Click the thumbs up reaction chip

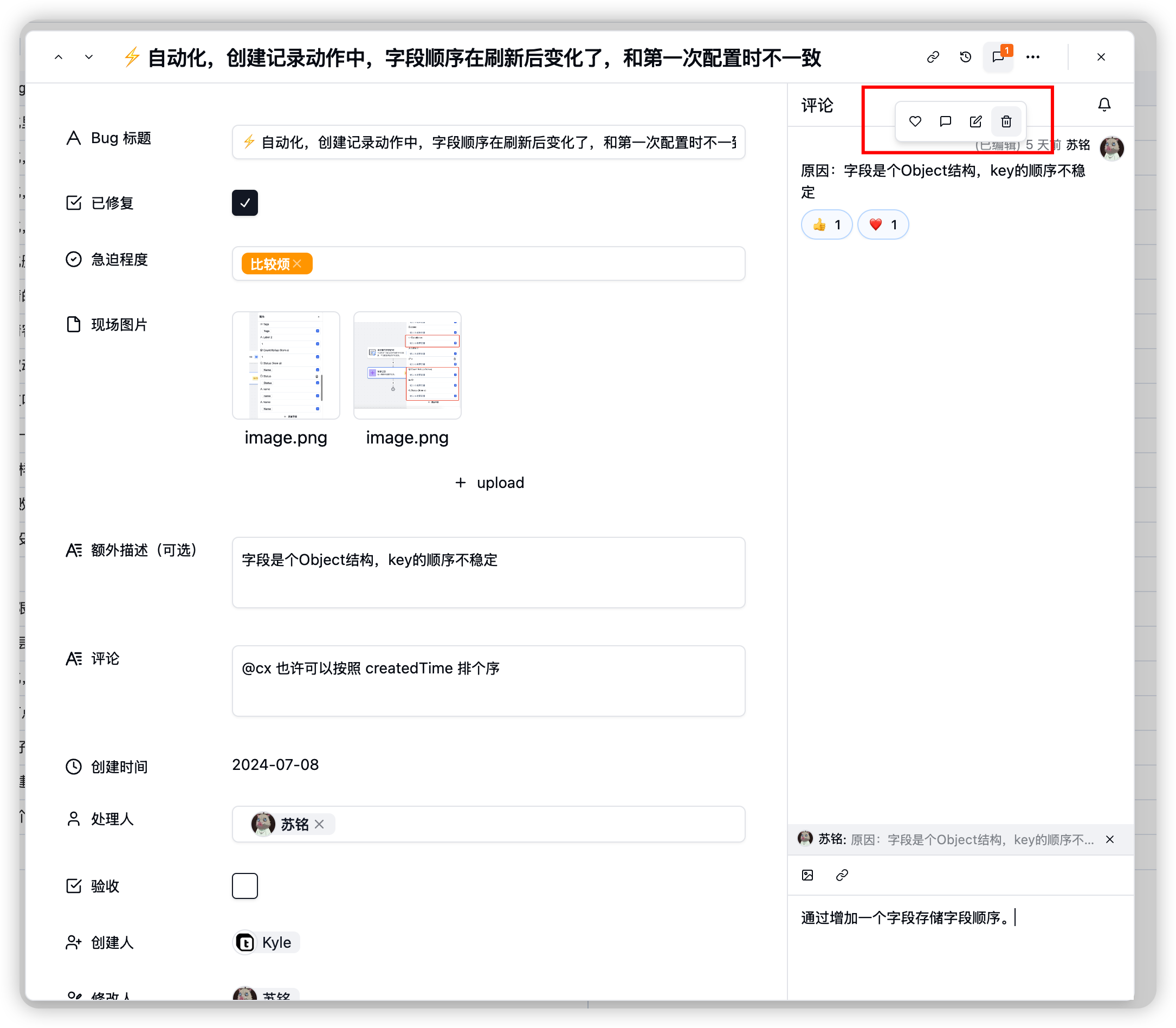click(826, 224)
